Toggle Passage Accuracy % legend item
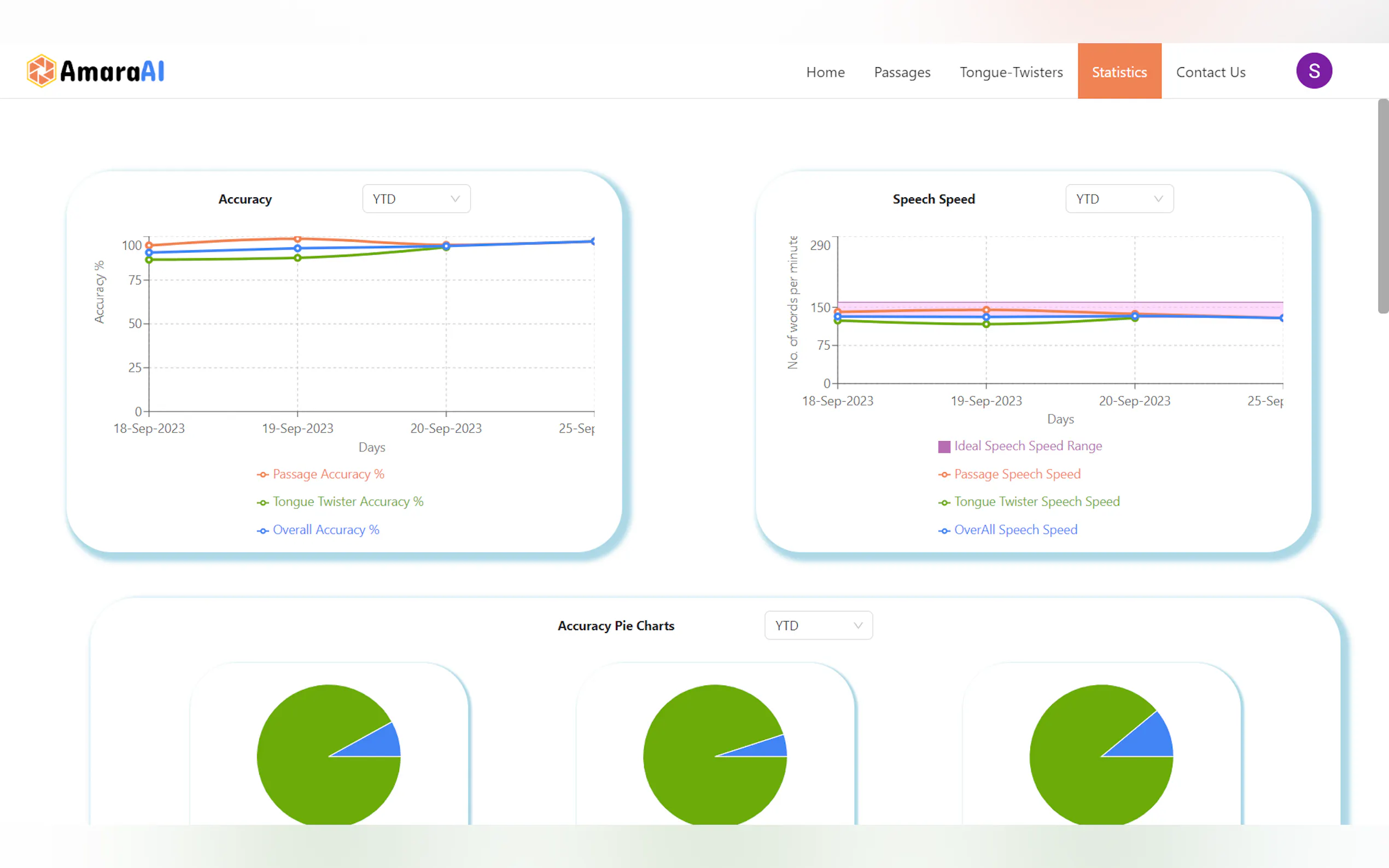 coord(328,474)
